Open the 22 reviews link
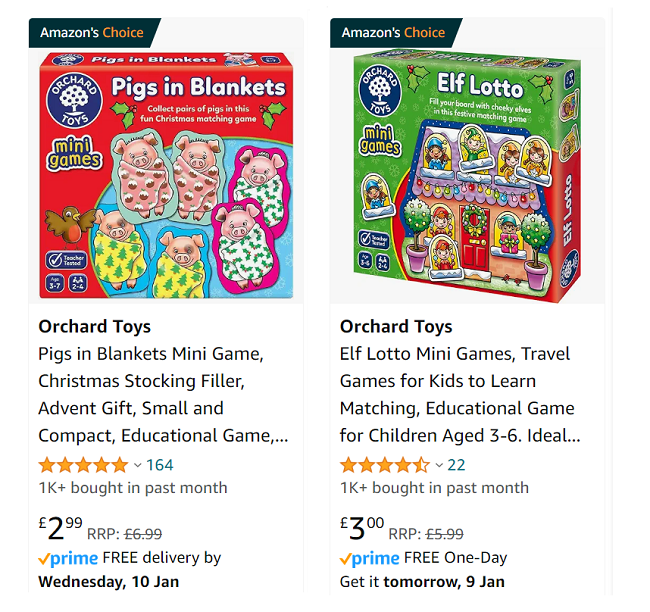 click(x=456, y=465)
